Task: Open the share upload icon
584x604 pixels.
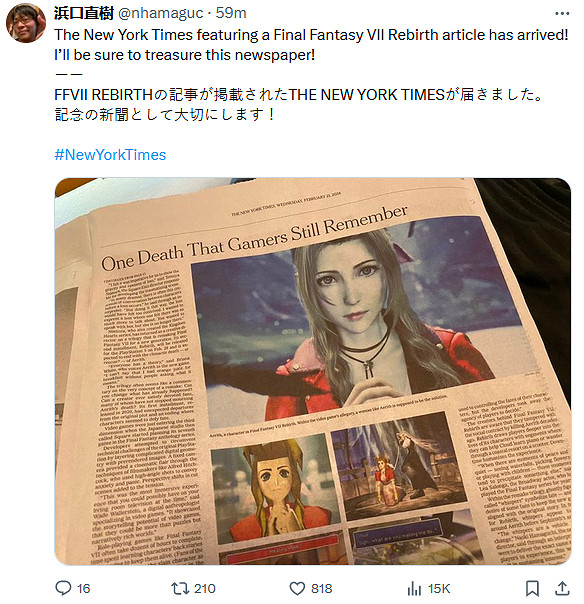Action: tap(562, 588)
